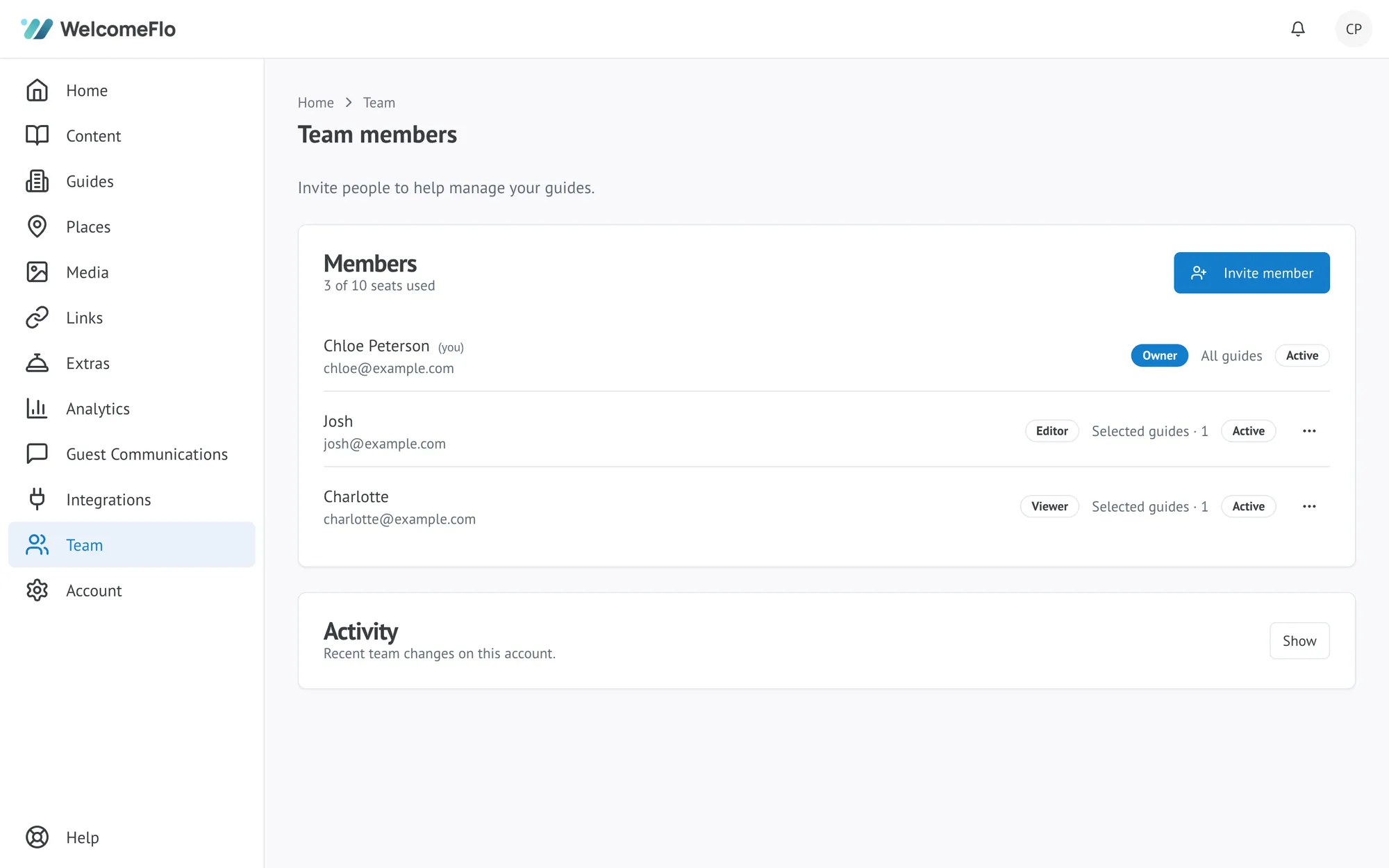Click the Invite member button

click(x=1251, y=273)
